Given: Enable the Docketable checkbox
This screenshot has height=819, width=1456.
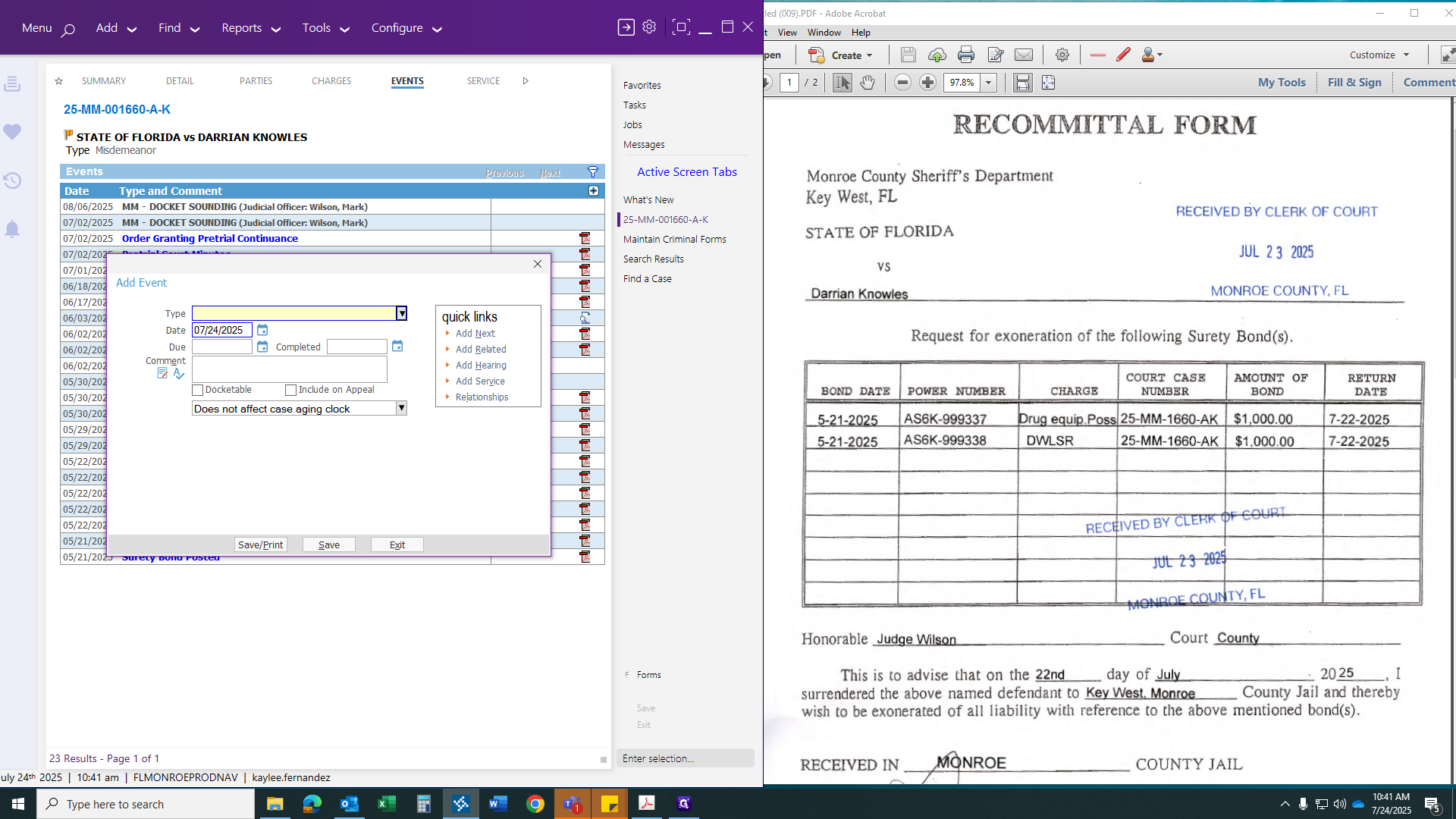Looking at the screenshot, I should (x=198, y=390).
